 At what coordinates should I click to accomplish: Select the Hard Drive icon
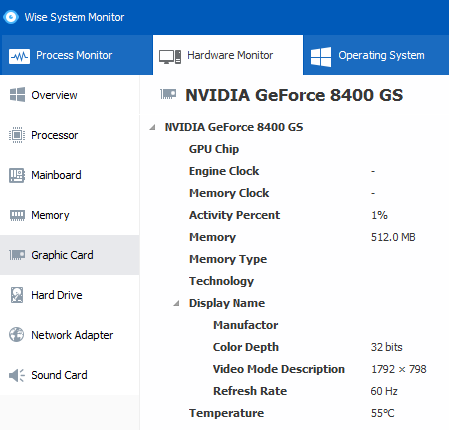(17, 295)
